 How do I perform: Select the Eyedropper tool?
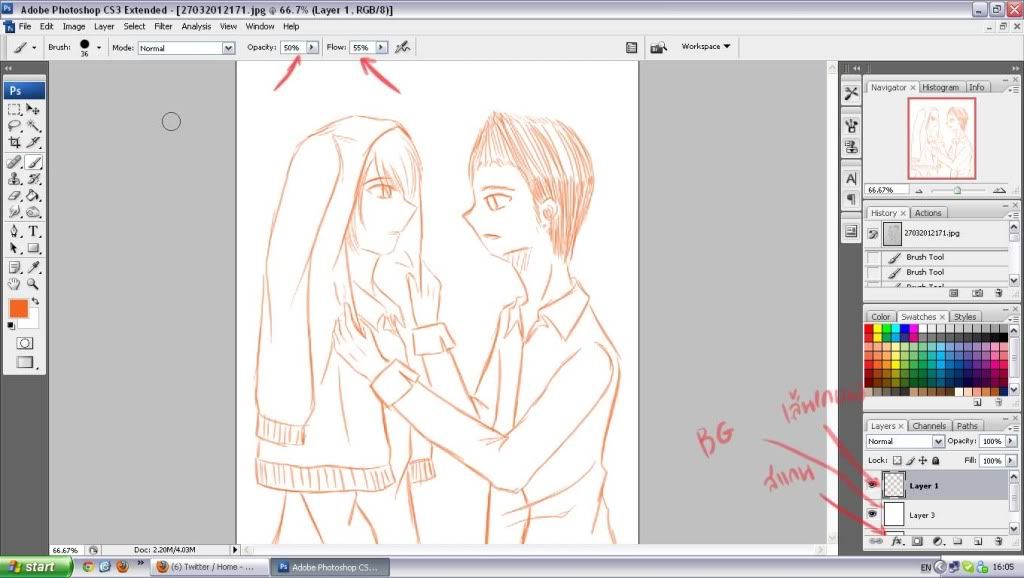point(33,267)
